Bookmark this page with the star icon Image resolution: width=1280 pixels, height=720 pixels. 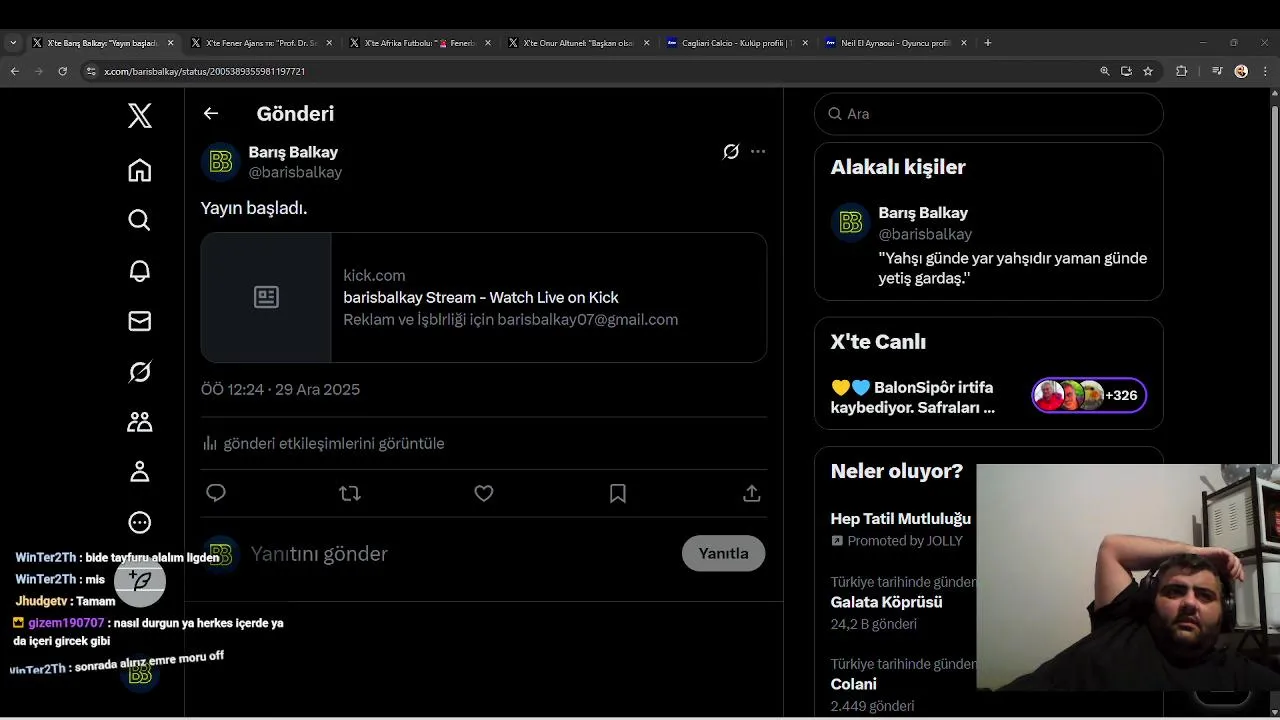click(x=1148, y=71)
